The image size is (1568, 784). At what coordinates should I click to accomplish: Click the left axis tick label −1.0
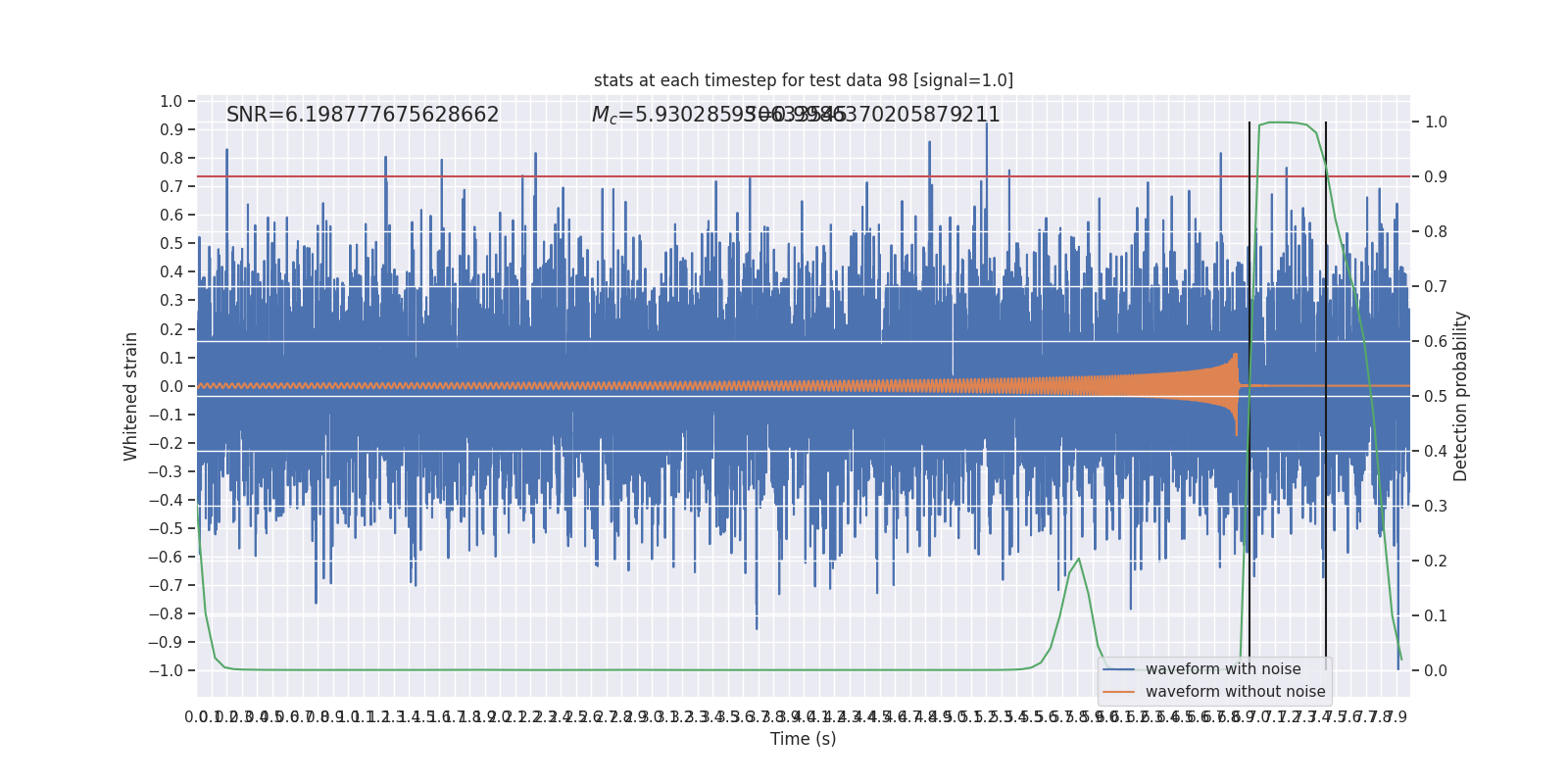[167, 670]
